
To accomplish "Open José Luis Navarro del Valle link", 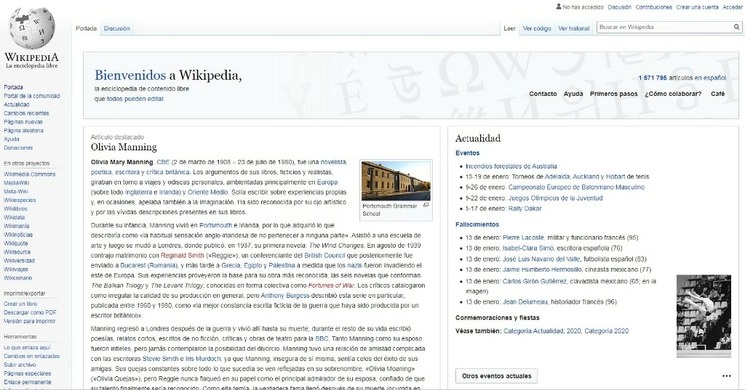I will tap(542, 259).
